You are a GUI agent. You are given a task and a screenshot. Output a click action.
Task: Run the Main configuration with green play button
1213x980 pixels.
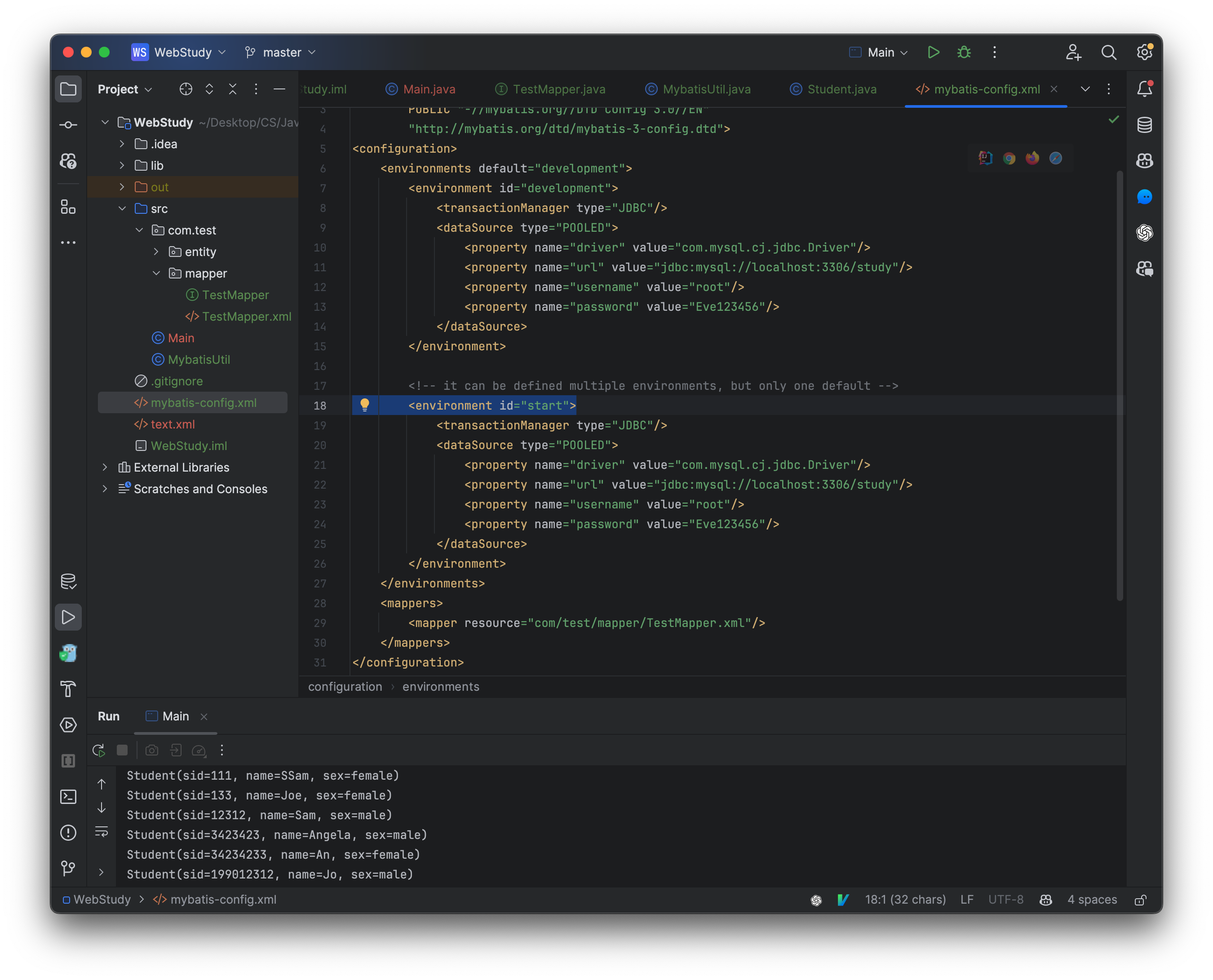tap(933, 53)
